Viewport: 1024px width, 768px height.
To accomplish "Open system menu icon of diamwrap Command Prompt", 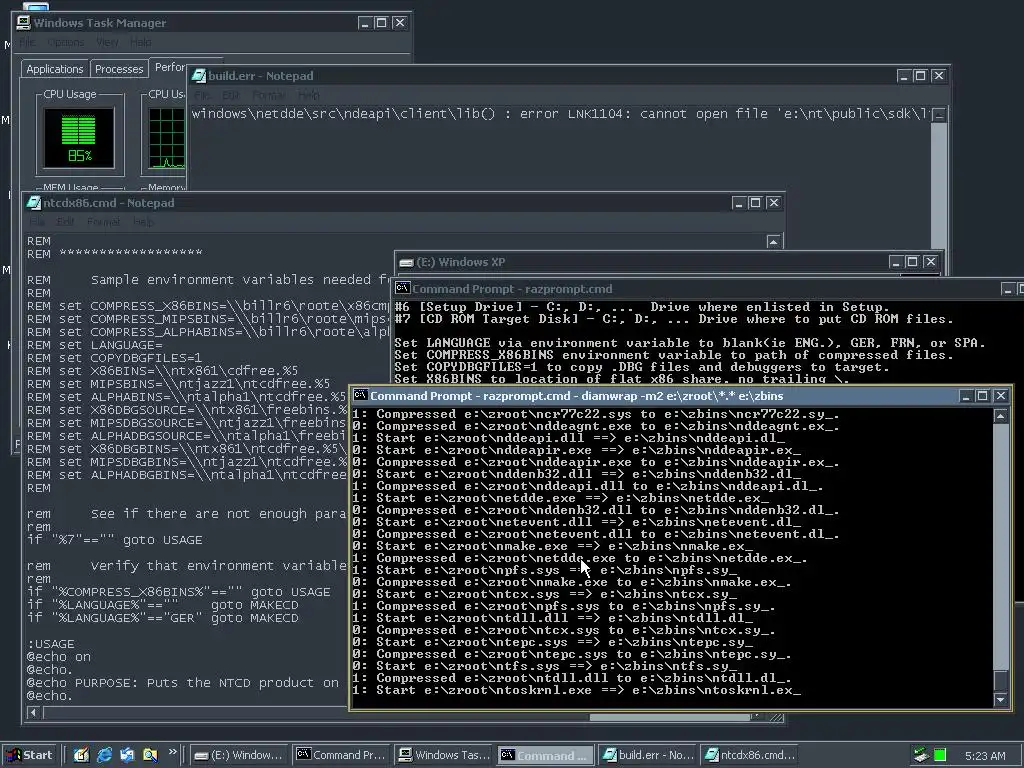I will [x=360, y=395].
